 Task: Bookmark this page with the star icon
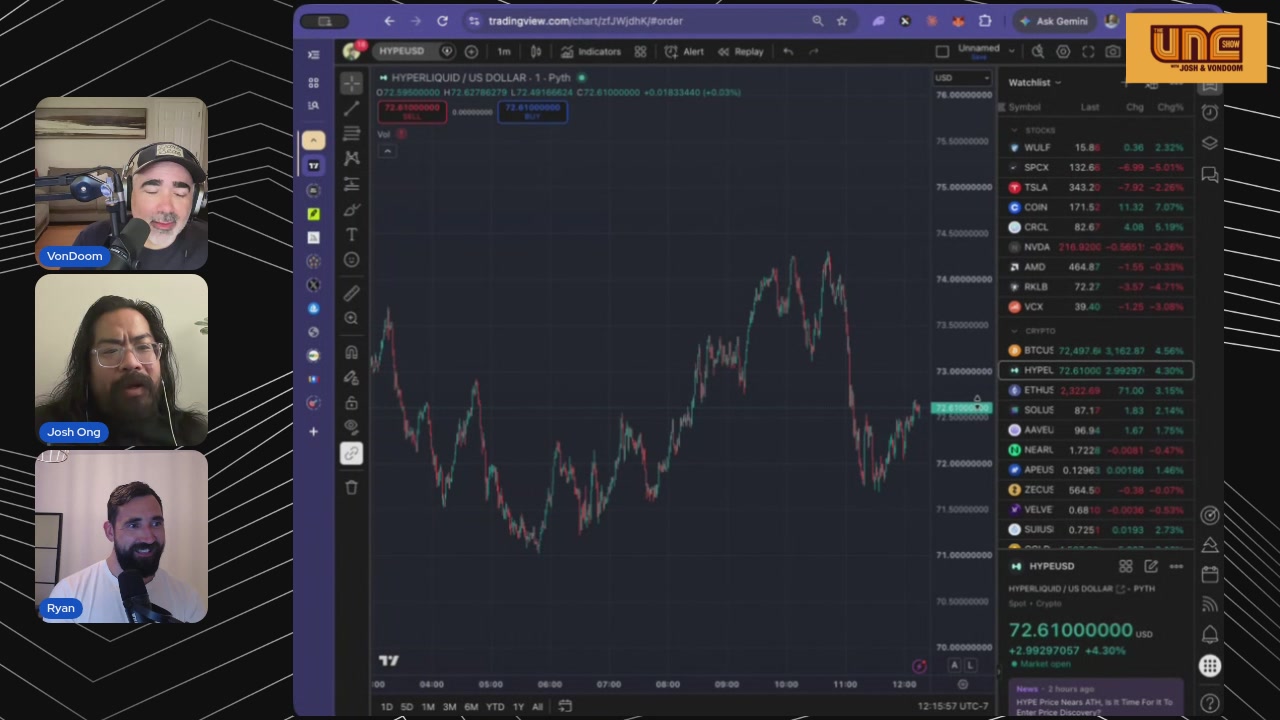point(842,21)
